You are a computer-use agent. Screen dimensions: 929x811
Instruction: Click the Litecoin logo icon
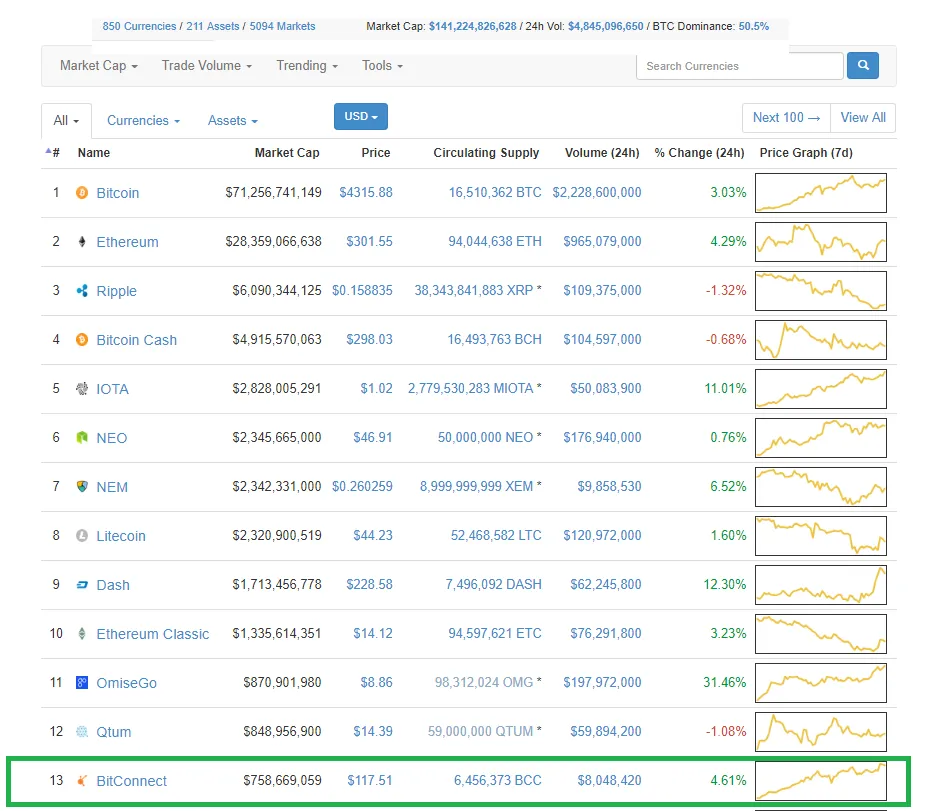point(82,536)
